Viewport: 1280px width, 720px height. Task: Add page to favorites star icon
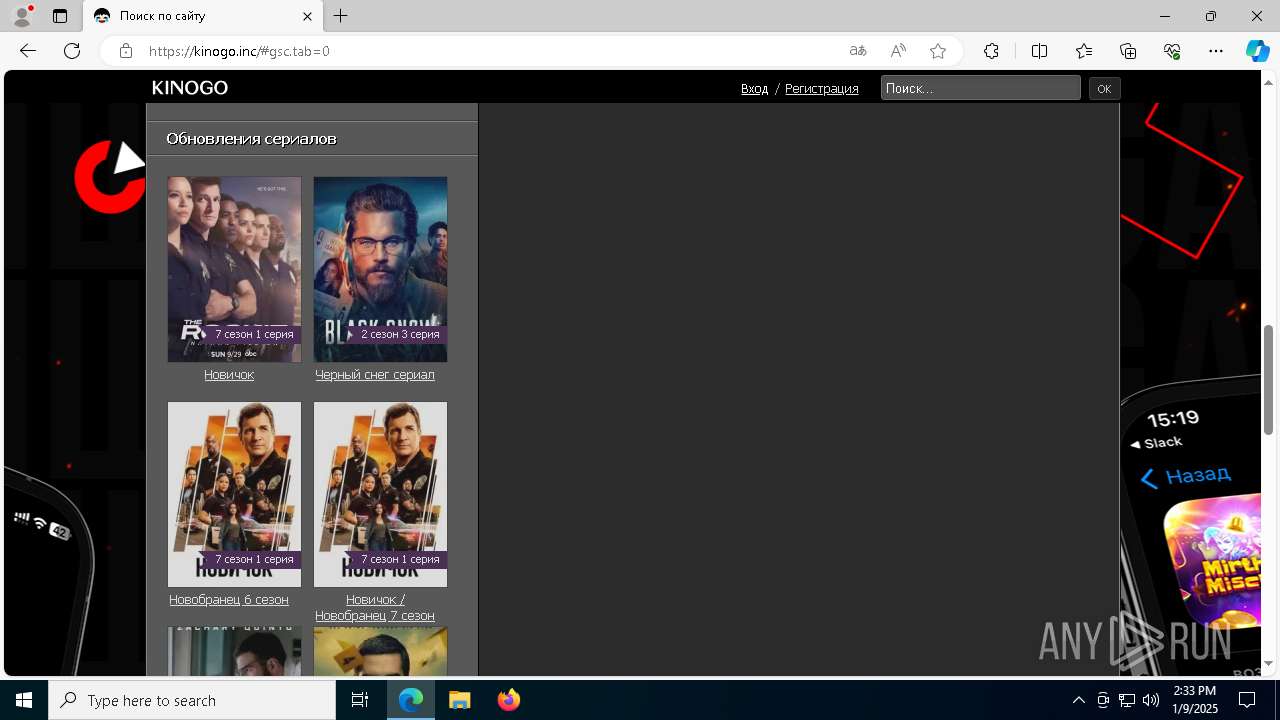pyautogui.click(x=938, y=51)
